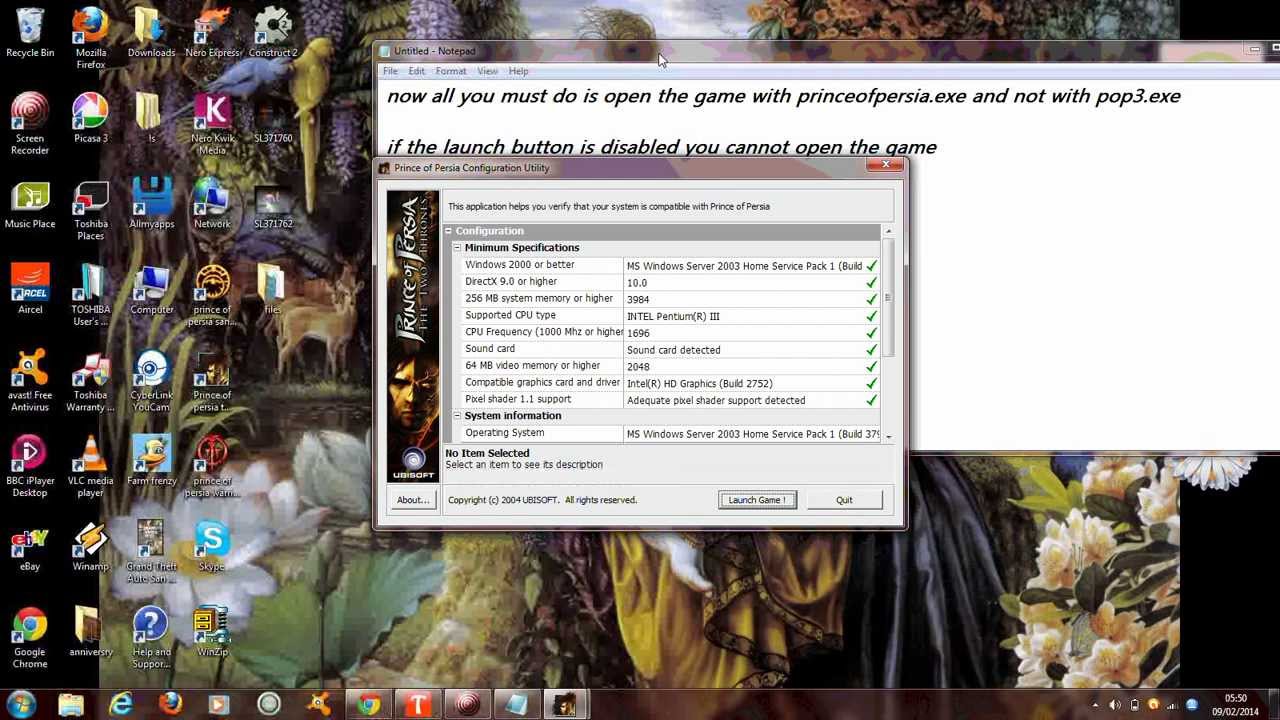Viewport: 1280px width, 720px height.
Task: Open the Google Chrome desktop shortcut
Action: [30, 638]
